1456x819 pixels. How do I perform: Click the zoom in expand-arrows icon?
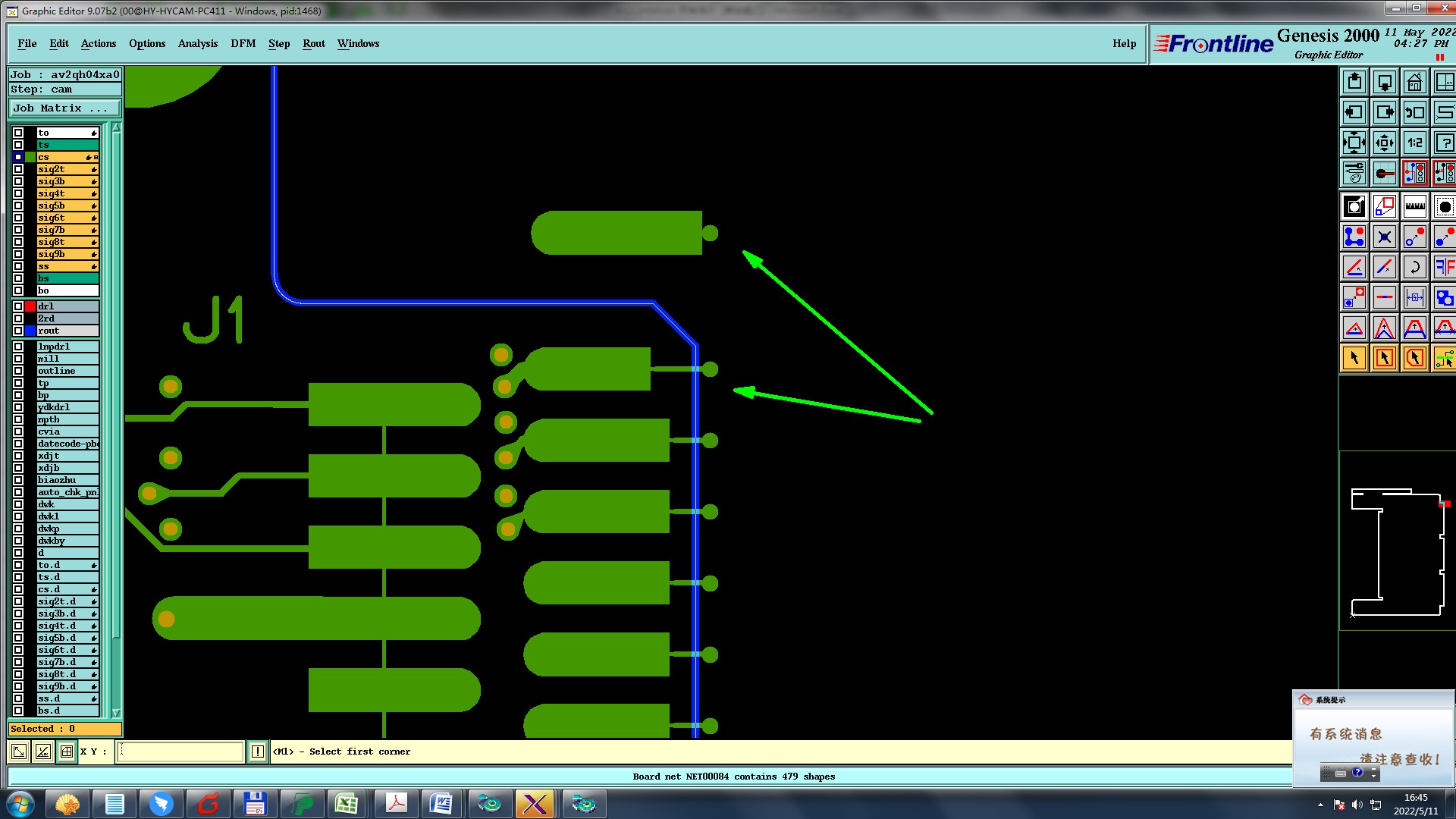coord(1354,143)
